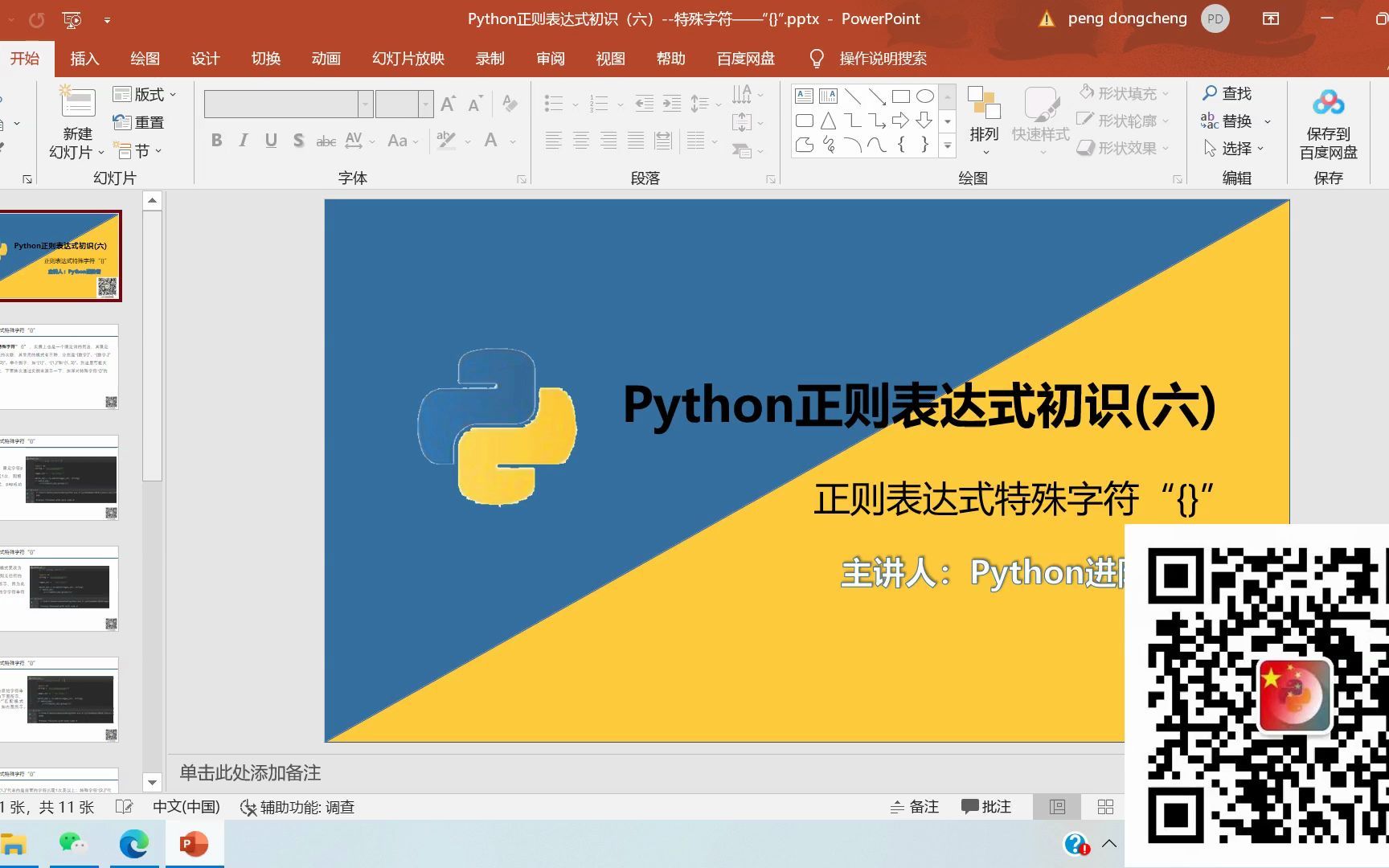Select the second slide thumbnail
1389x868 pixels.
click(x=59, y=367)
